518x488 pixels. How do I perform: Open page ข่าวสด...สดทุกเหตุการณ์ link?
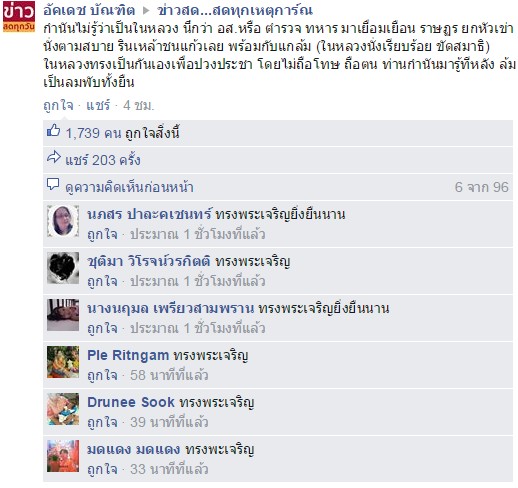click(x=235, y=11)
